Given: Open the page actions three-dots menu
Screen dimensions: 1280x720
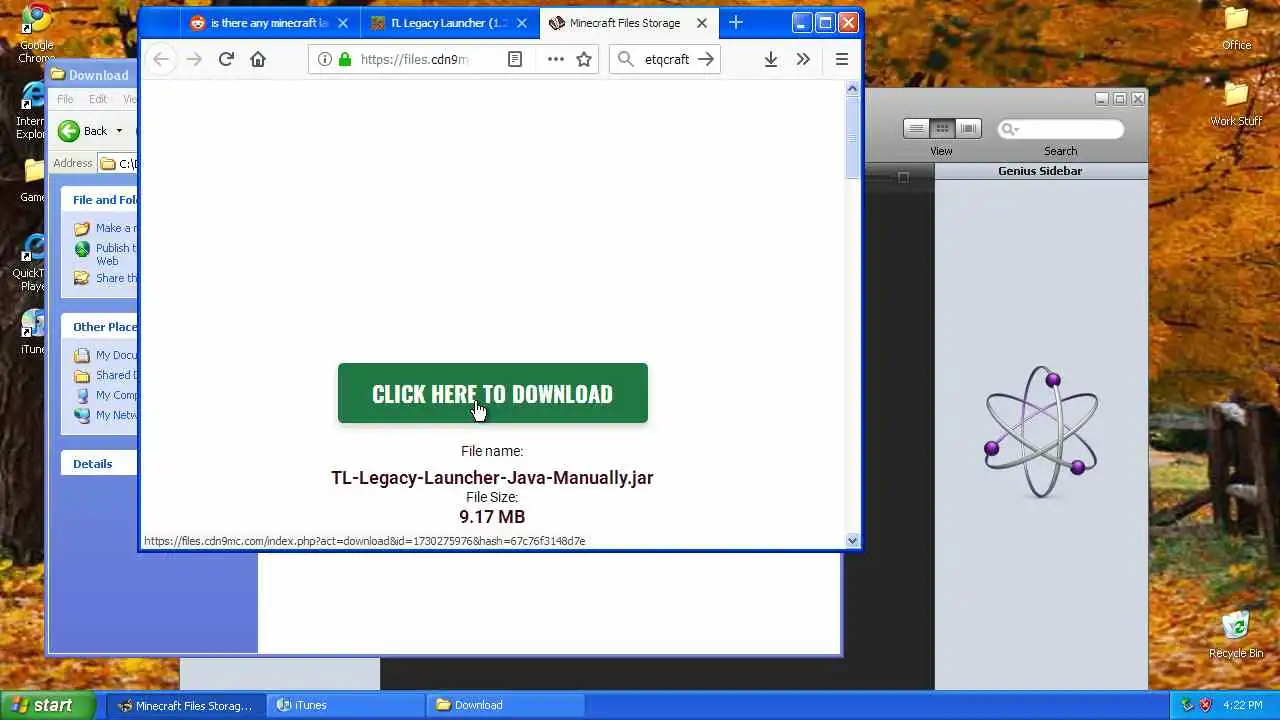Looking at the screenshot, I should [555, 59].
